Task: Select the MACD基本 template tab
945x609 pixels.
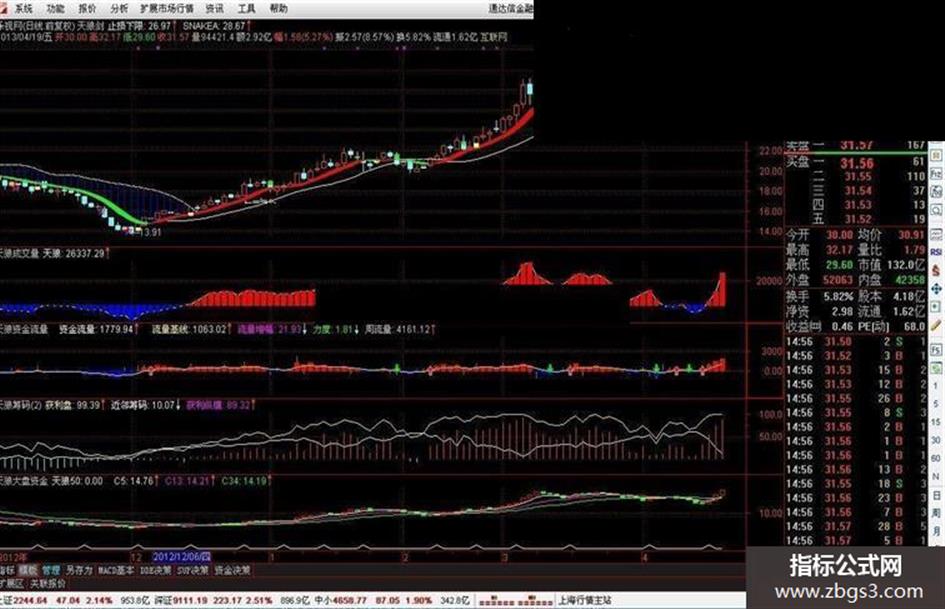Action: pos(115,570)
